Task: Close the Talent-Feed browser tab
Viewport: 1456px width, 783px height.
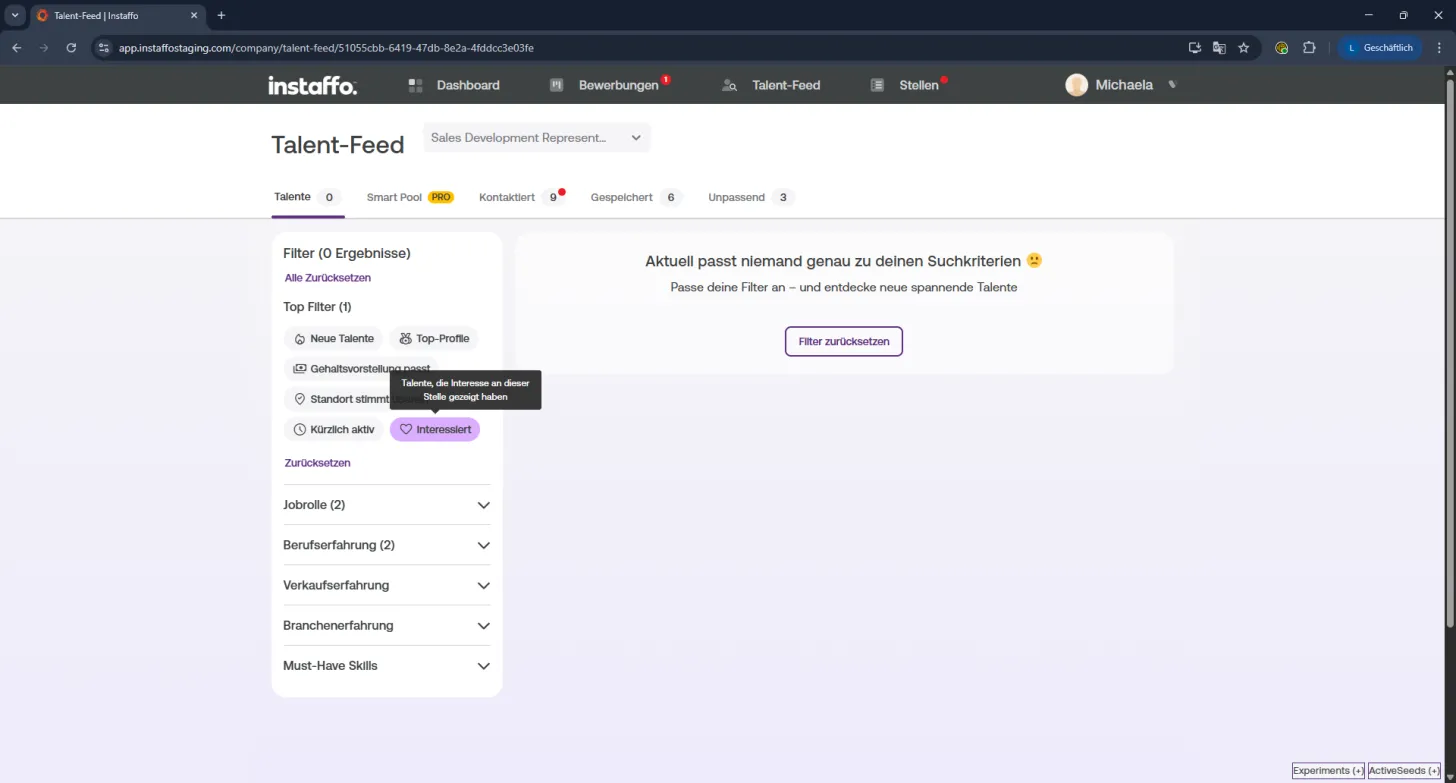Action: [x=194, y=15]
